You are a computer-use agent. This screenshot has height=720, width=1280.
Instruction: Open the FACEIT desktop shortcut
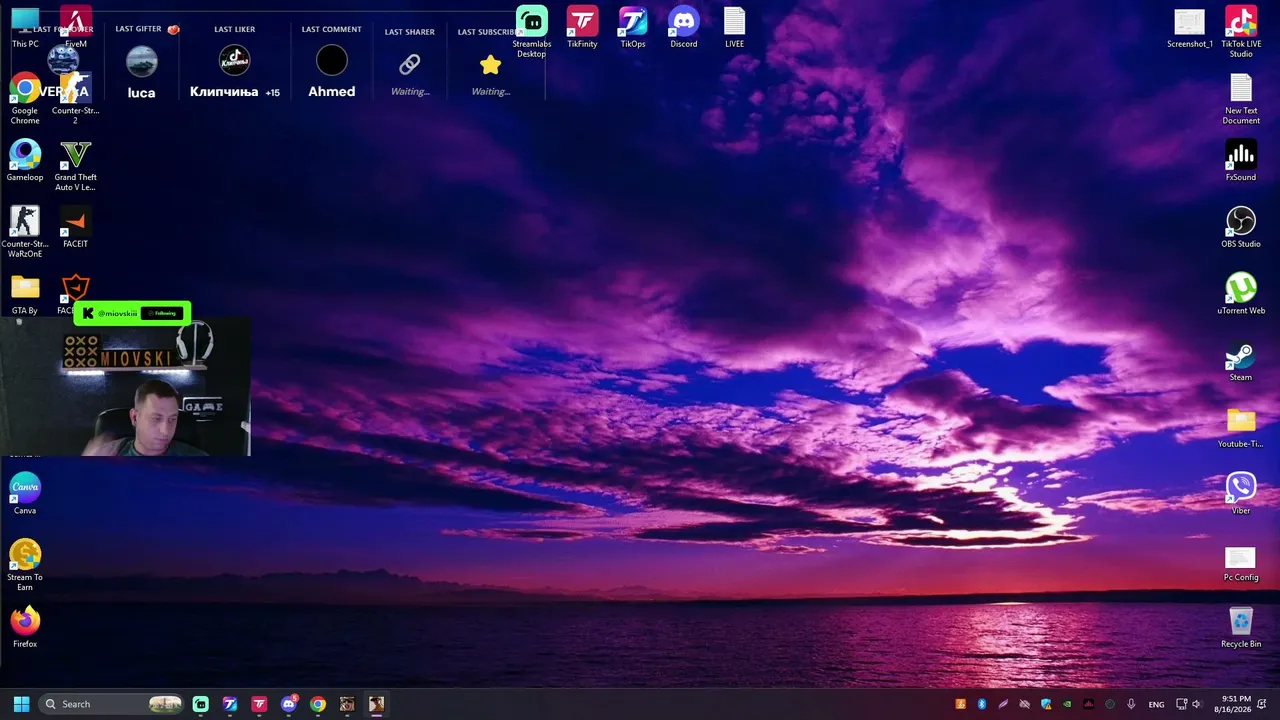(76, 227)
